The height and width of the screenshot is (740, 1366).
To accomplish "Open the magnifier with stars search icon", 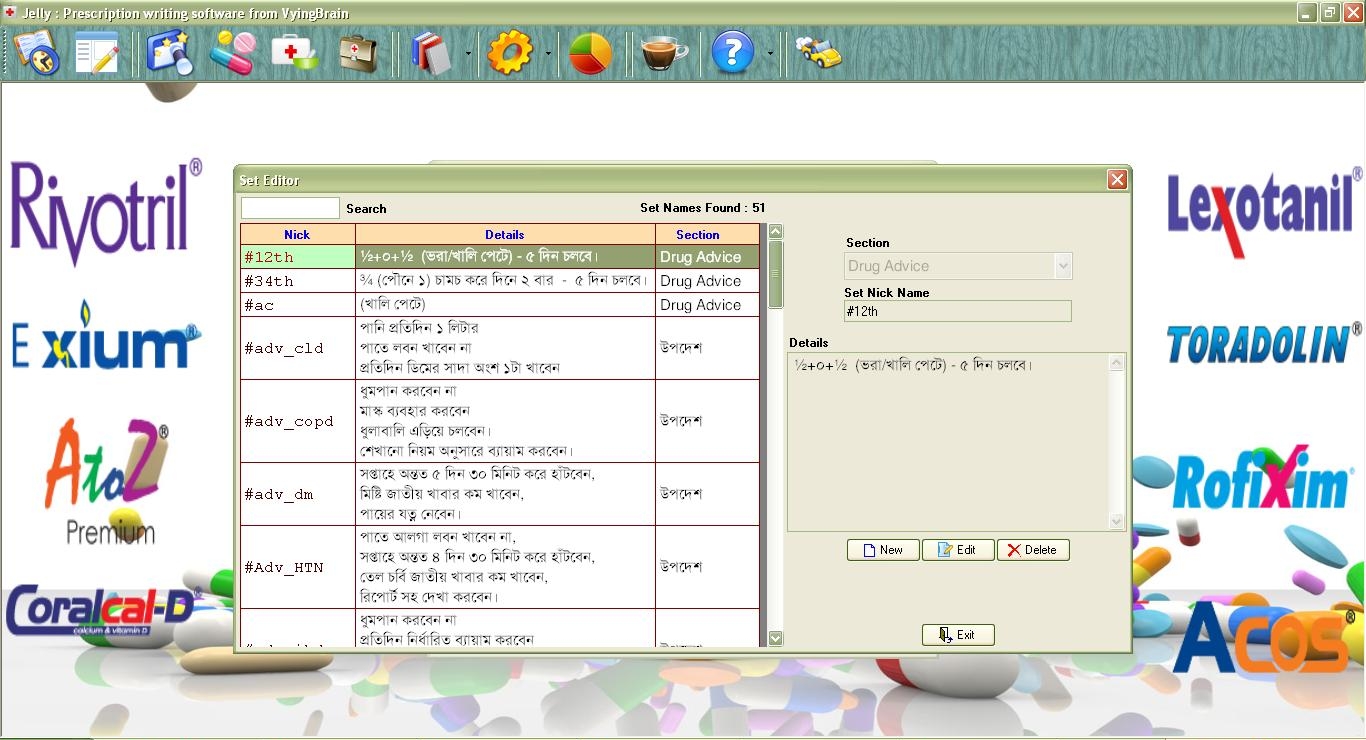I will click(170, 53).
